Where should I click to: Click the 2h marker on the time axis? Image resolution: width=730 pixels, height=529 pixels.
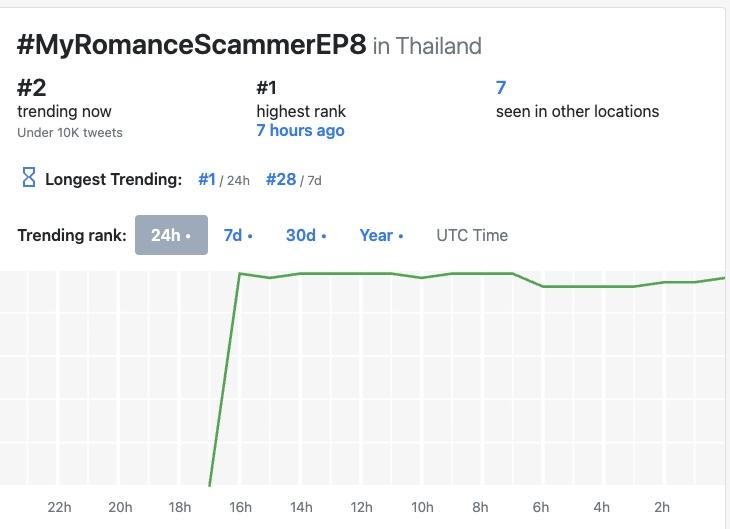pos(661,507)
